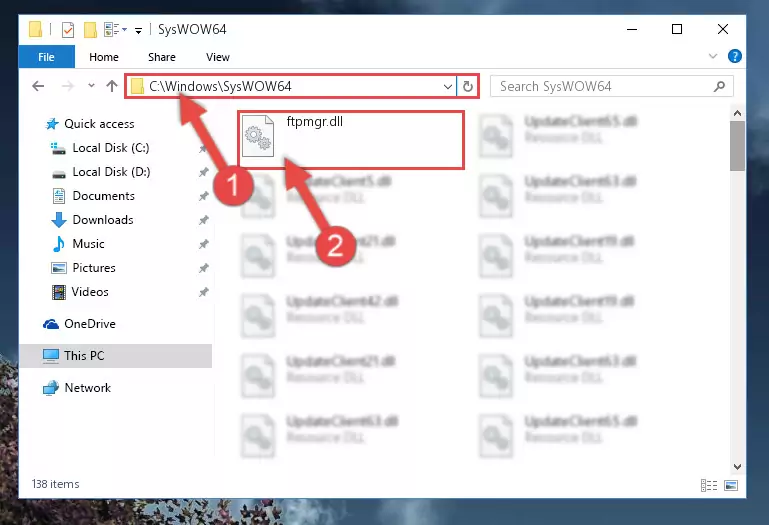Select the ftpmgr.dll file icon

coord(258,136)
